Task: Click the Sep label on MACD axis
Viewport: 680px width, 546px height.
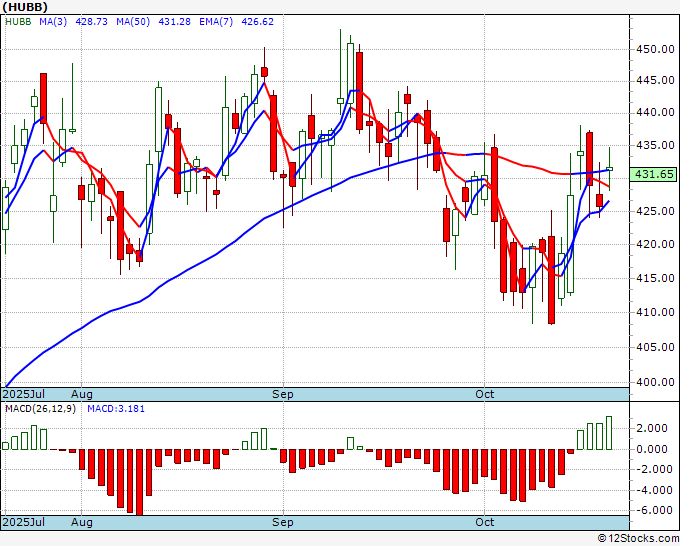Action: (283, 522)
